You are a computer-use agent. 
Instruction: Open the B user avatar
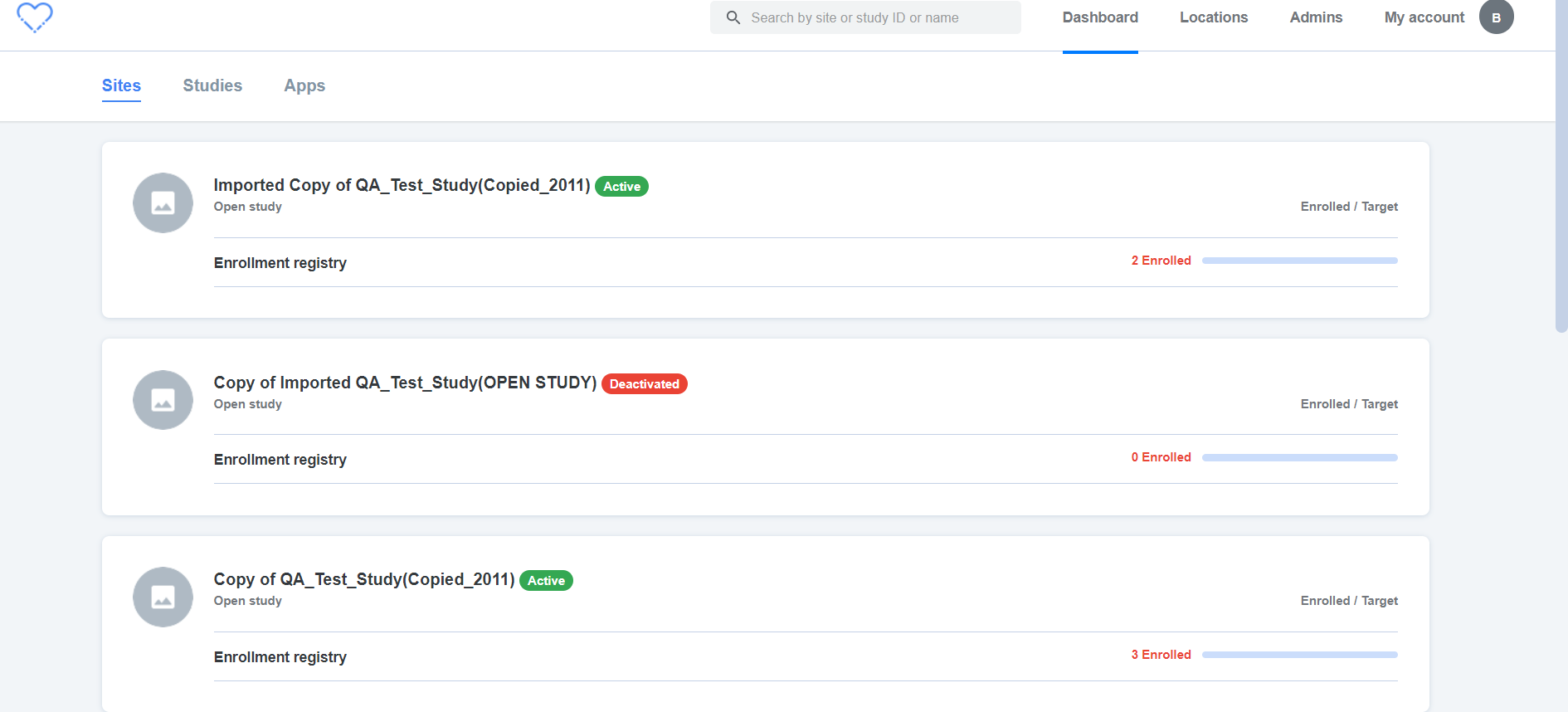[x=1497, y=17]
